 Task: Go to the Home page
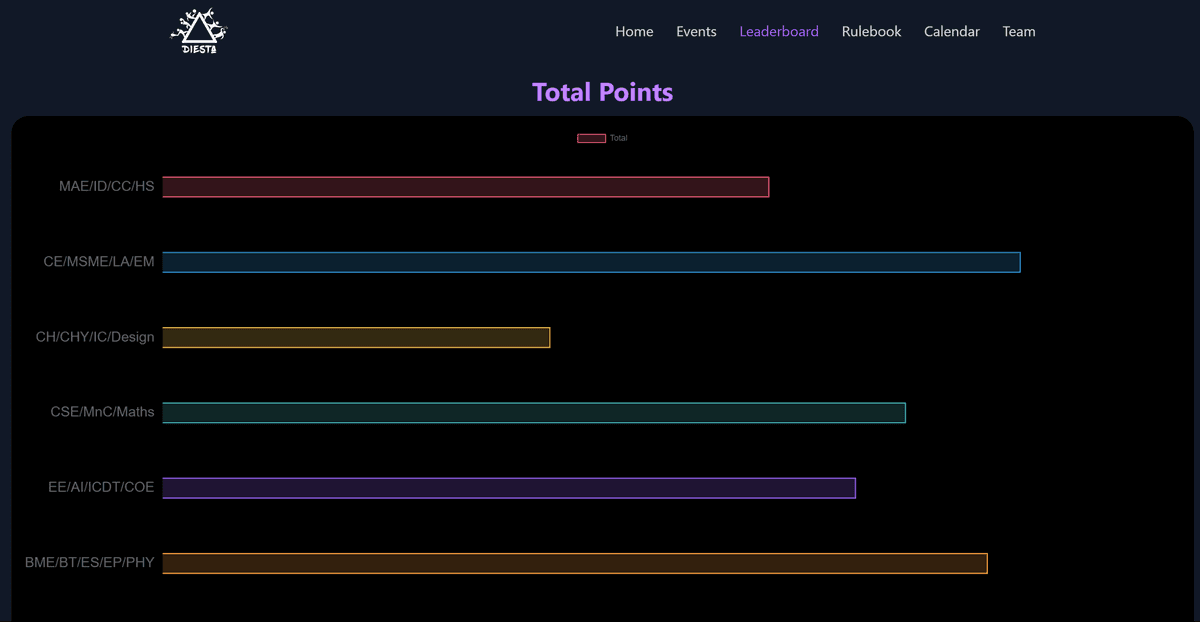(634, 32)
